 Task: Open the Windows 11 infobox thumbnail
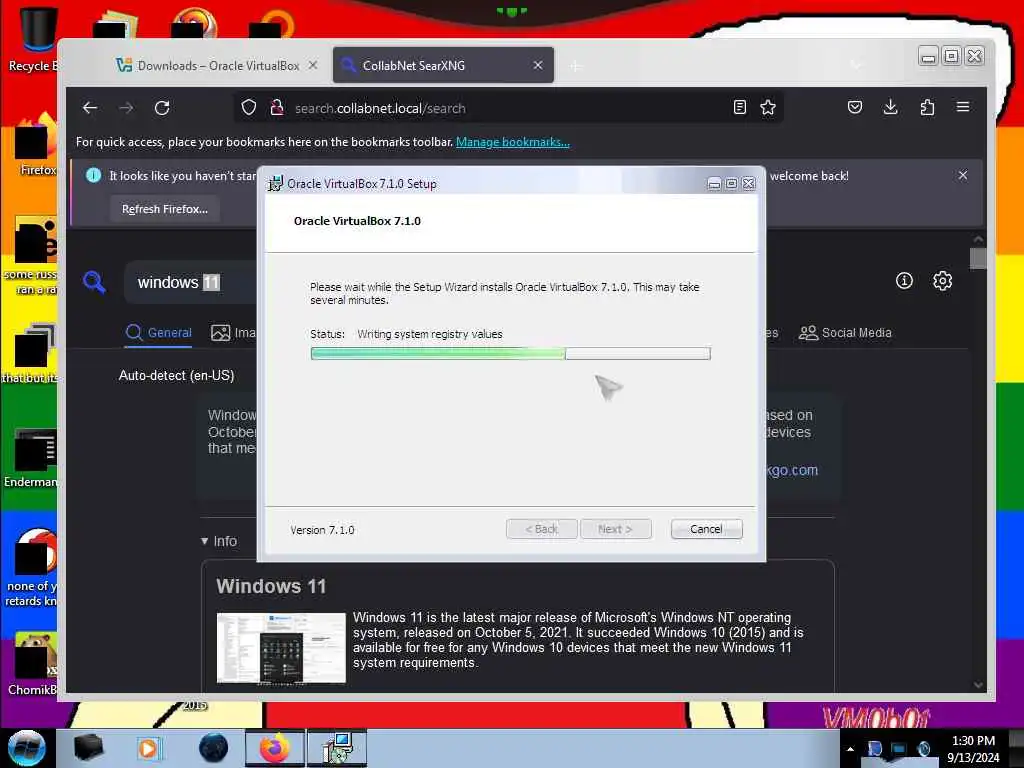click(x=281, y=648)
